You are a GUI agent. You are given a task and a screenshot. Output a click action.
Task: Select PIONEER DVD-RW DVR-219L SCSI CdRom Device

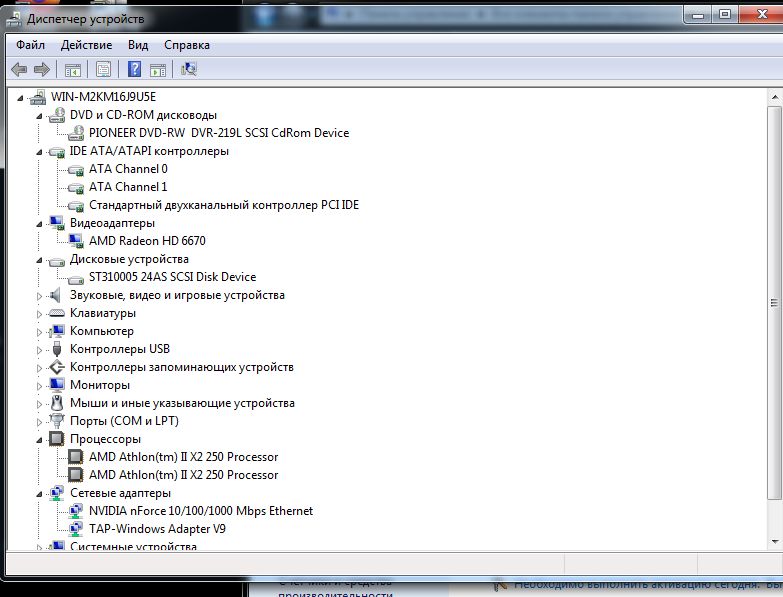point(219,133)
